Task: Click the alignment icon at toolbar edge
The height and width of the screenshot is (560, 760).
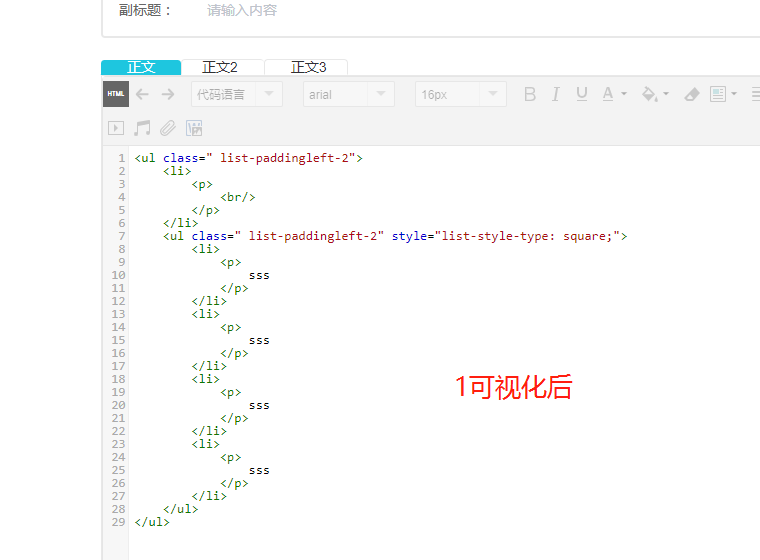Action: 755,94
